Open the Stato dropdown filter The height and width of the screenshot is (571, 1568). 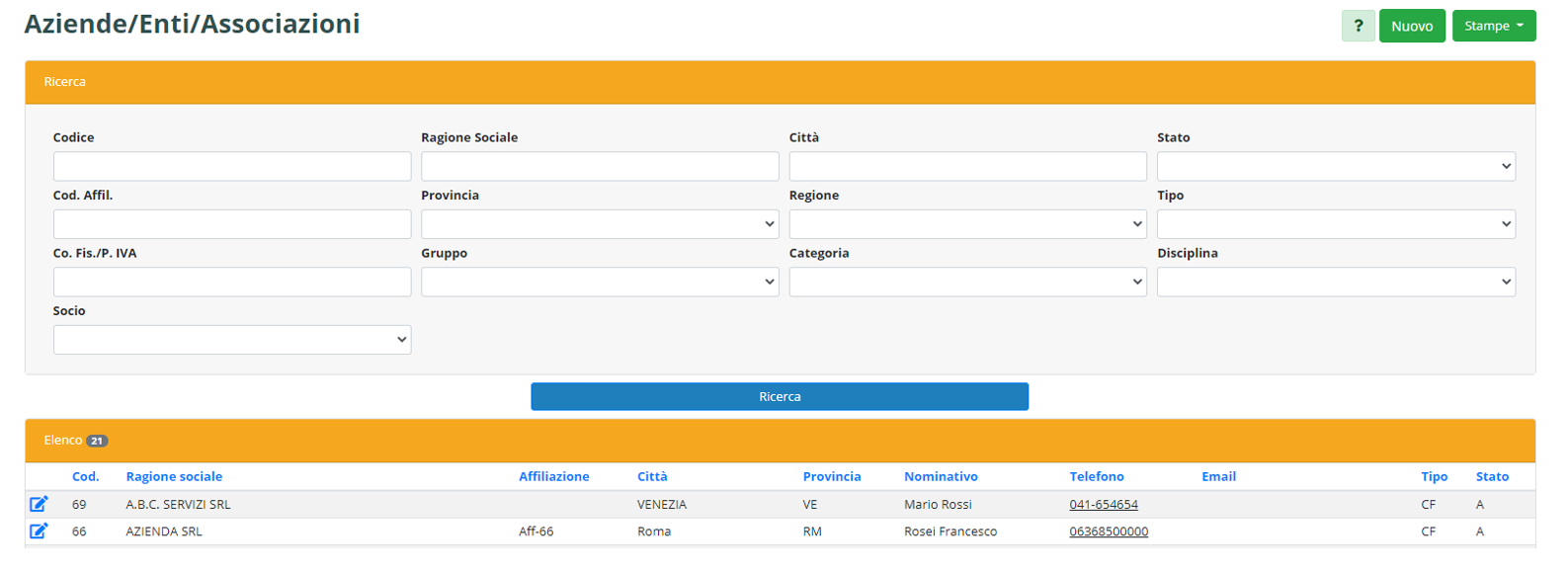1335,166
